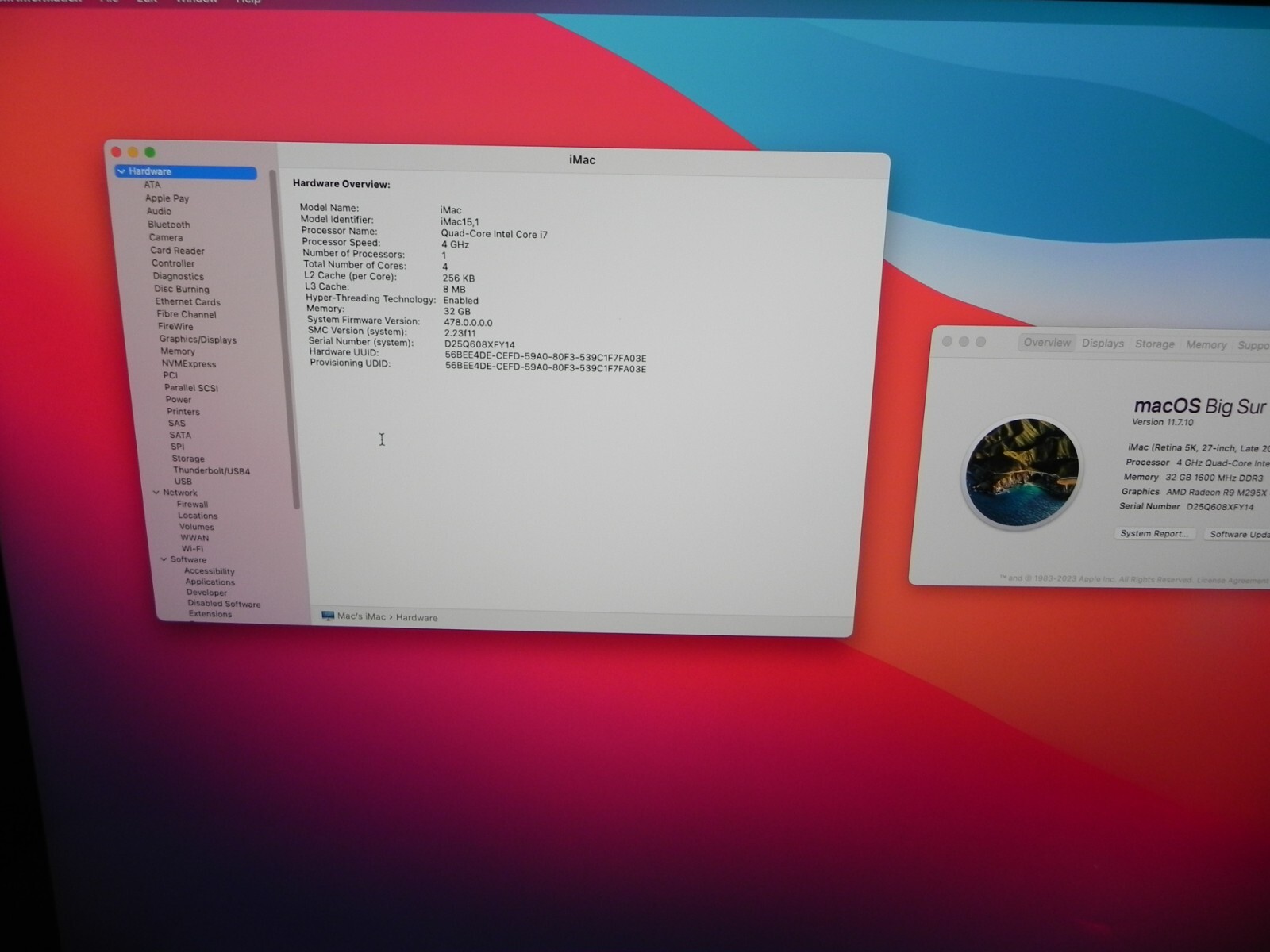Image resolution: width=1270 pixels, height=952 pixels.
Task: Select ATA in the sidebar
Action: [x=152, y=185]
